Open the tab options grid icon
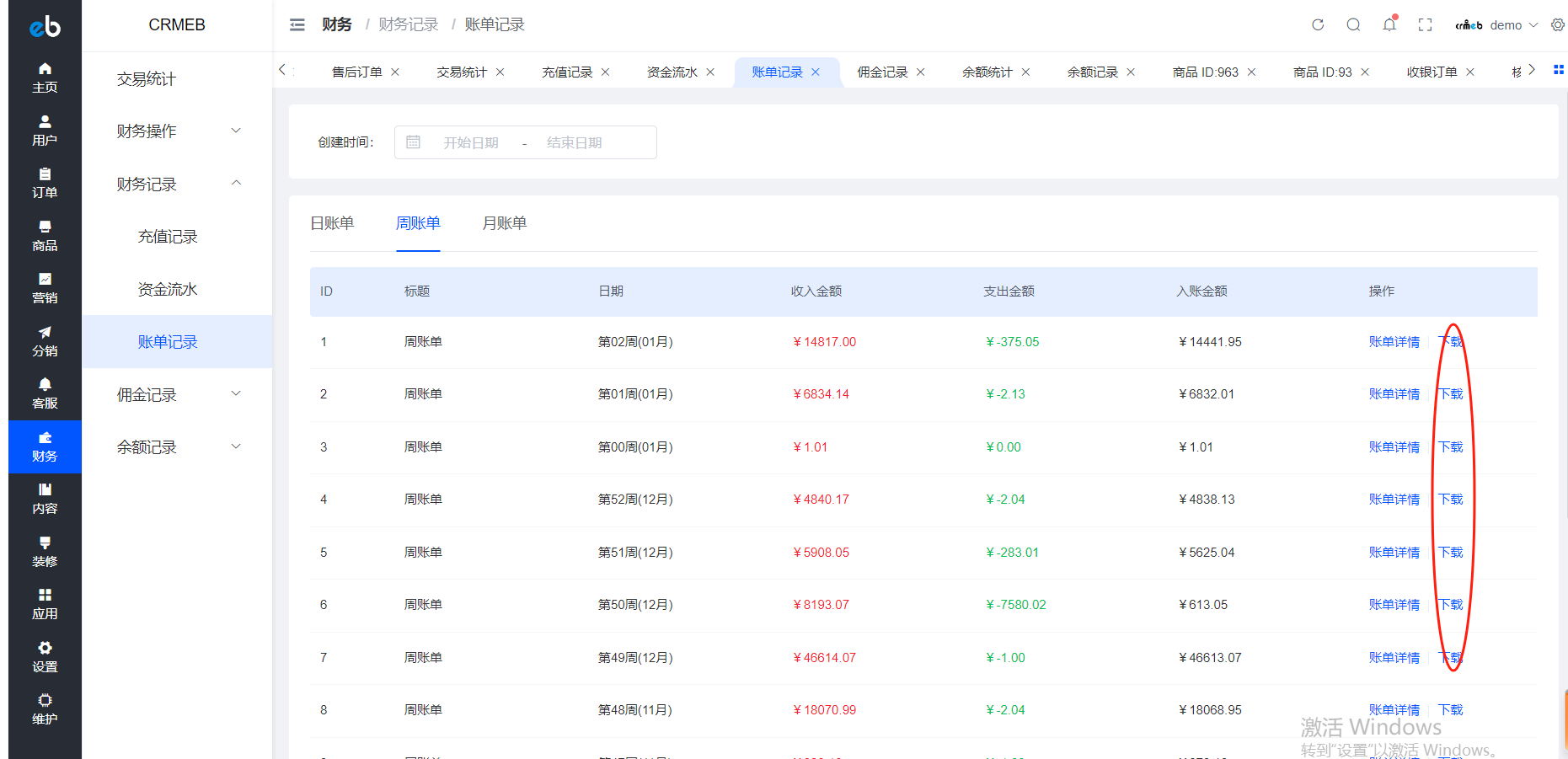 click(x=1558, y=70)
